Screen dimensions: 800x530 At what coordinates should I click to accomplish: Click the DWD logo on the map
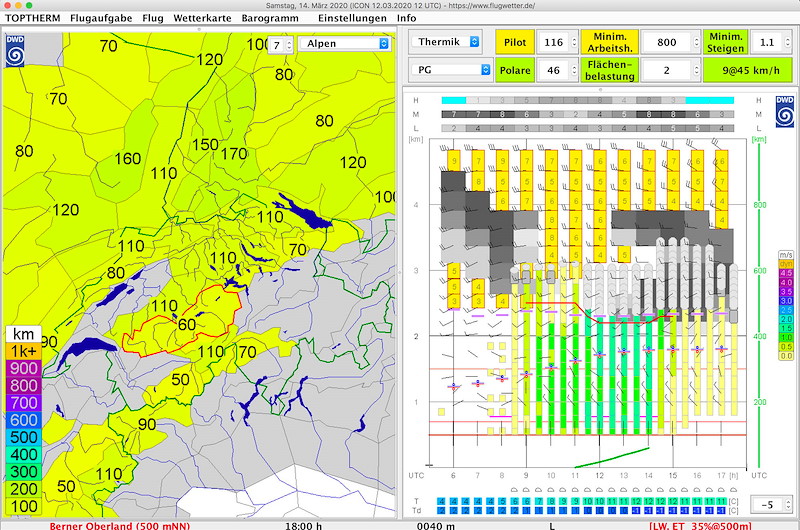coord(15,51)
